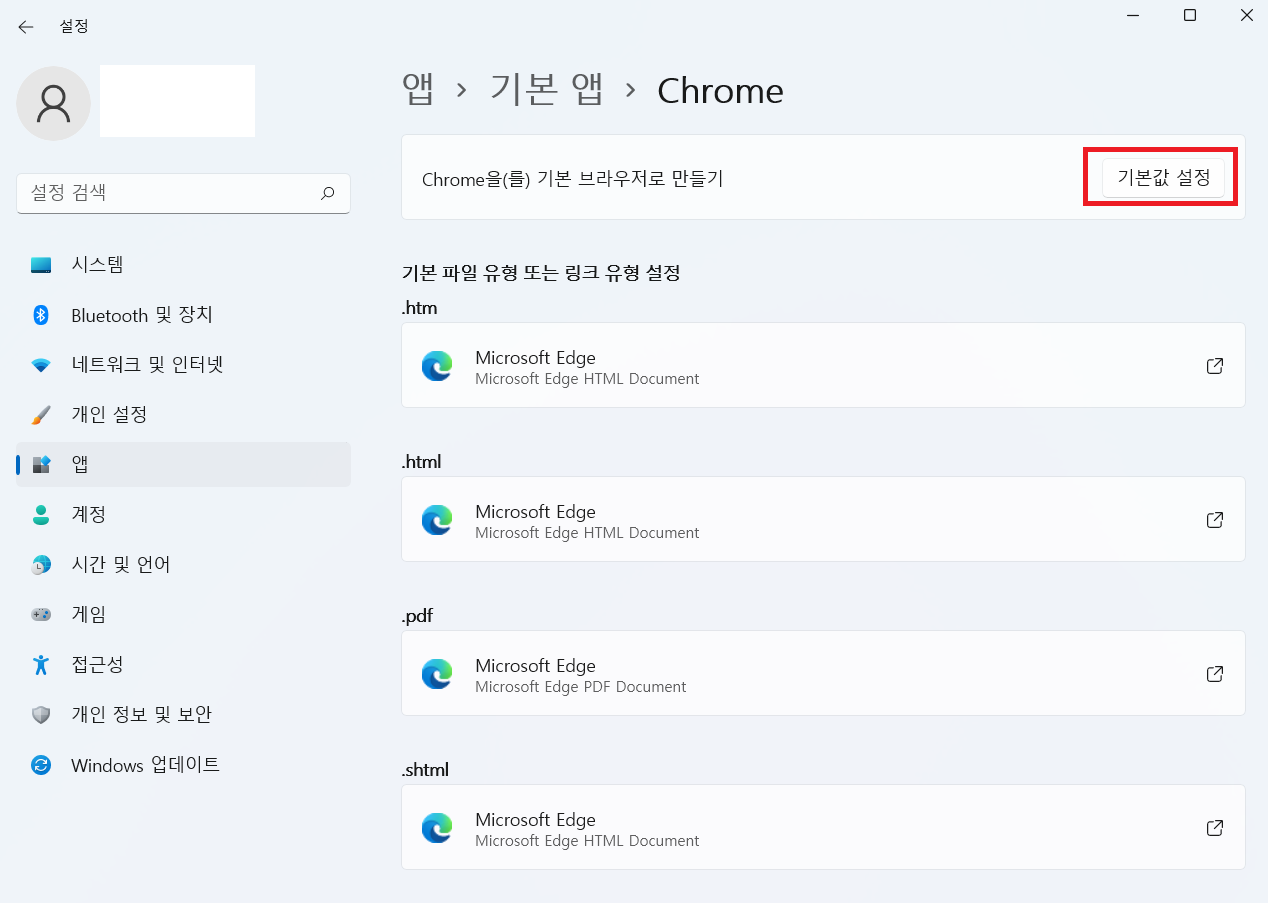Click the .html extension label

pyautogui.click(x=421, y=462)
